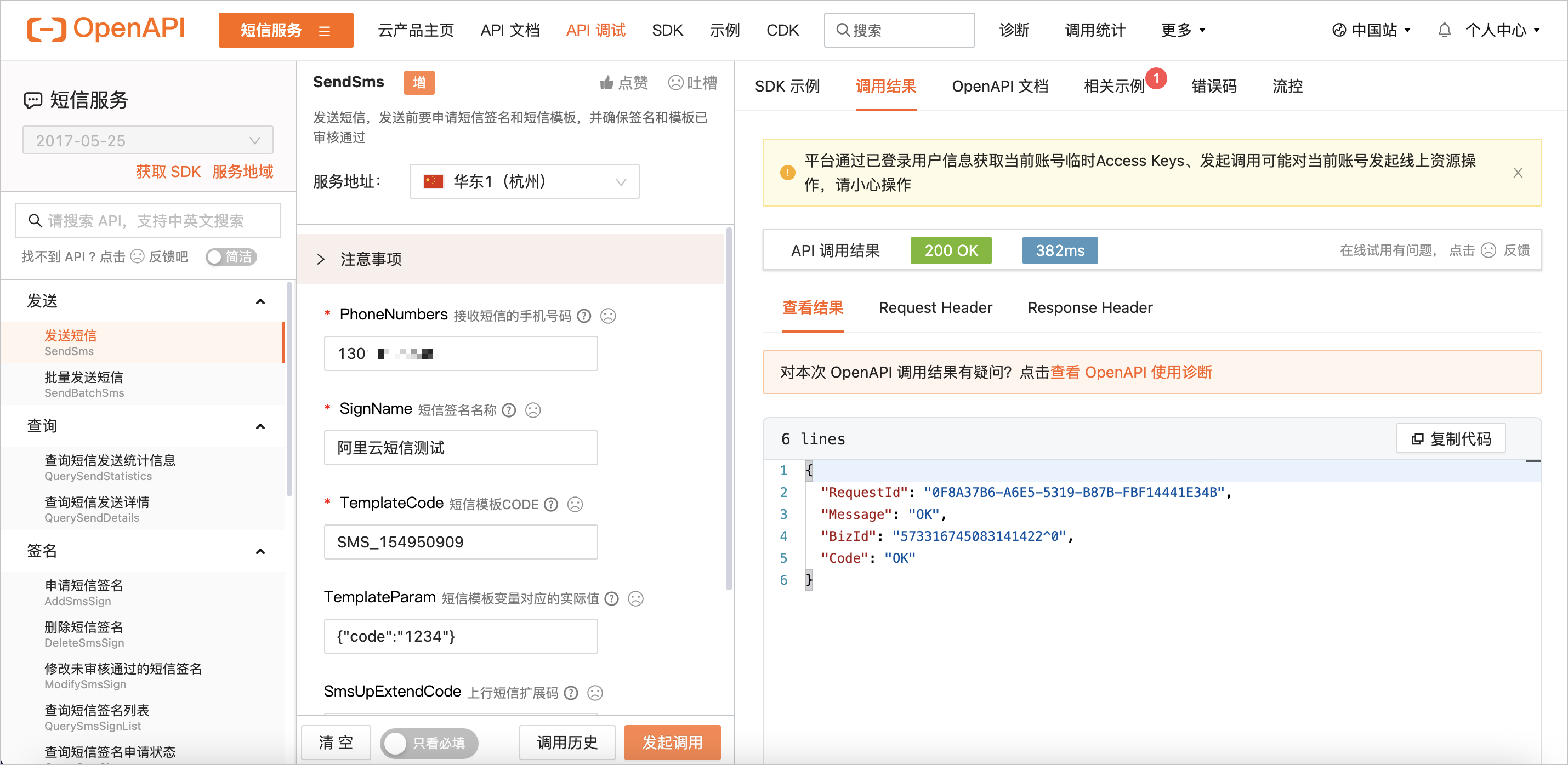The image size is (1568, 765).
Task: Click the 发起调用 button
Action: 672,743
